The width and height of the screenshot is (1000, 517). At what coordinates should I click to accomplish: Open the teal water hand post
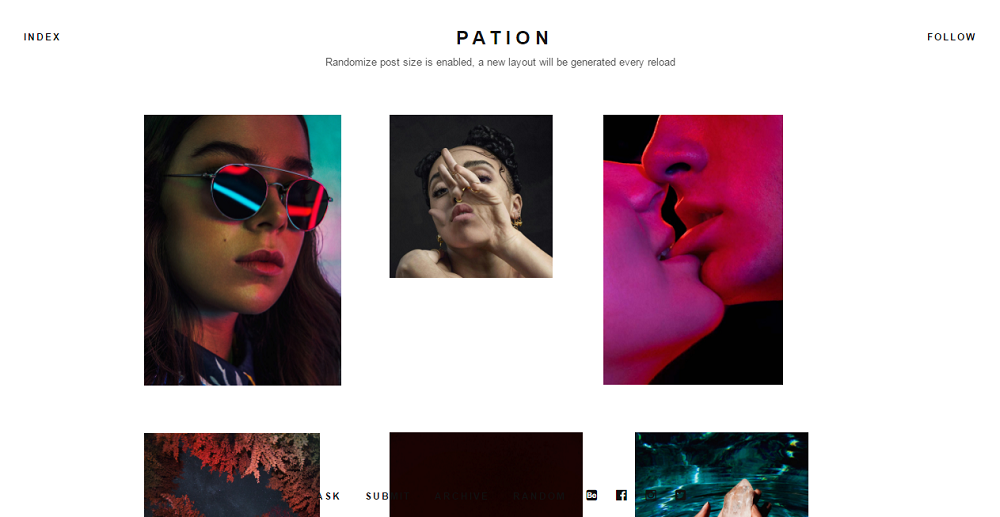[721, 475]
